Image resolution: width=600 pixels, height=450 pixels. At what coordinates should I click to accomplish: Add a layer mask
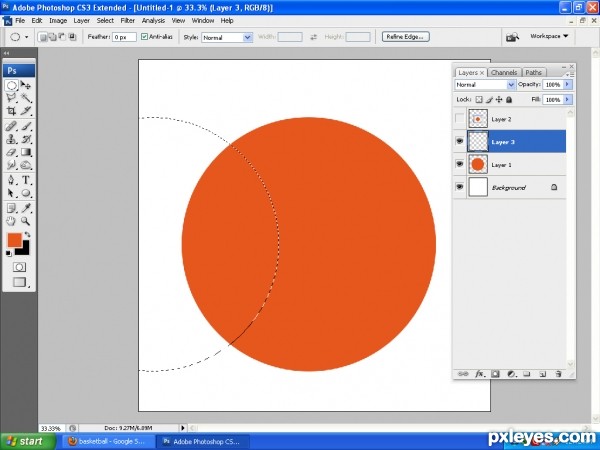pyautogui.click(x=495, y=374)
